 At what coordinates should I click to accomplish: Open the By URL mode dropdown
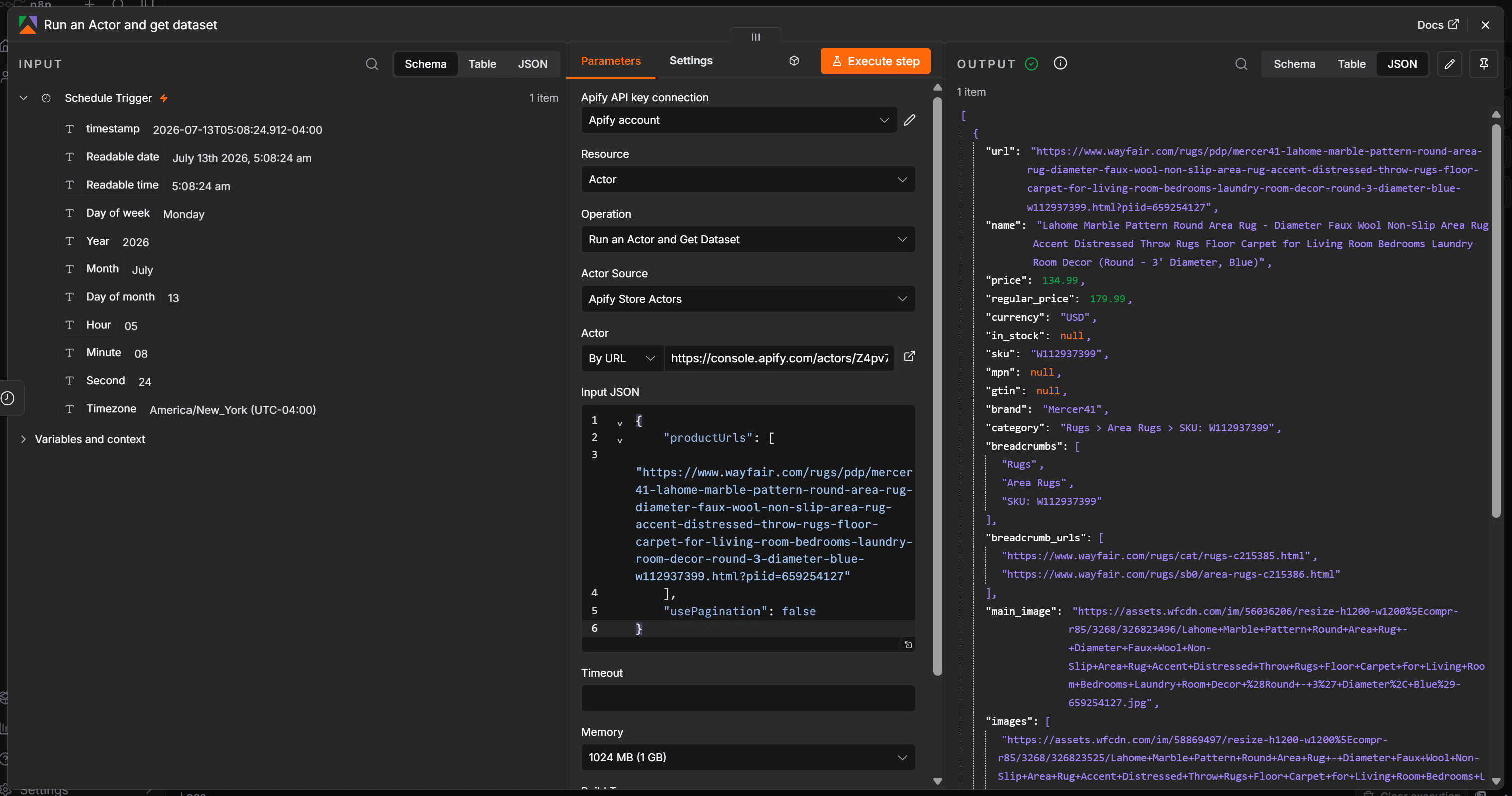point(622,358)
